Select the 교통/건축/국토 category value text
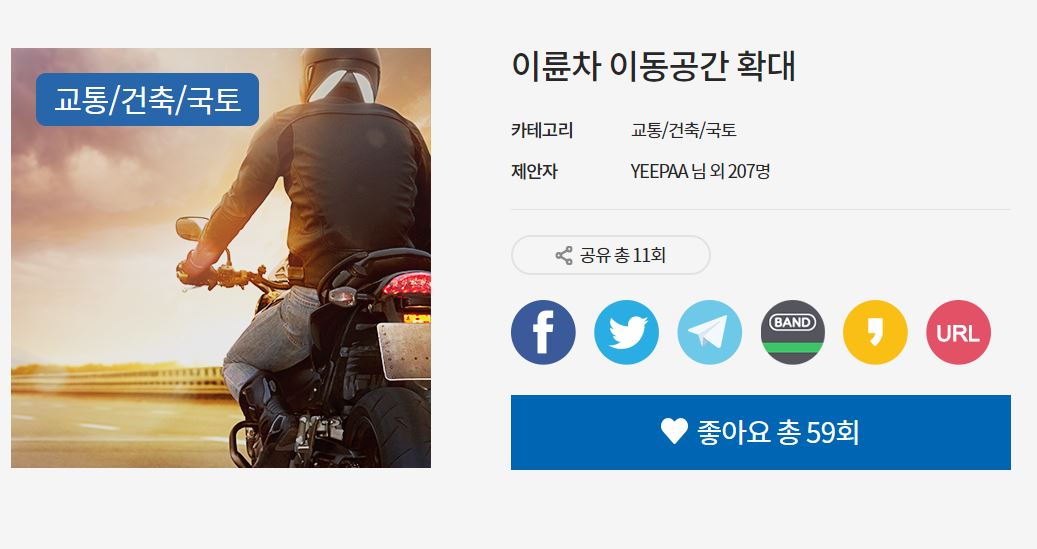 (683, 130)
